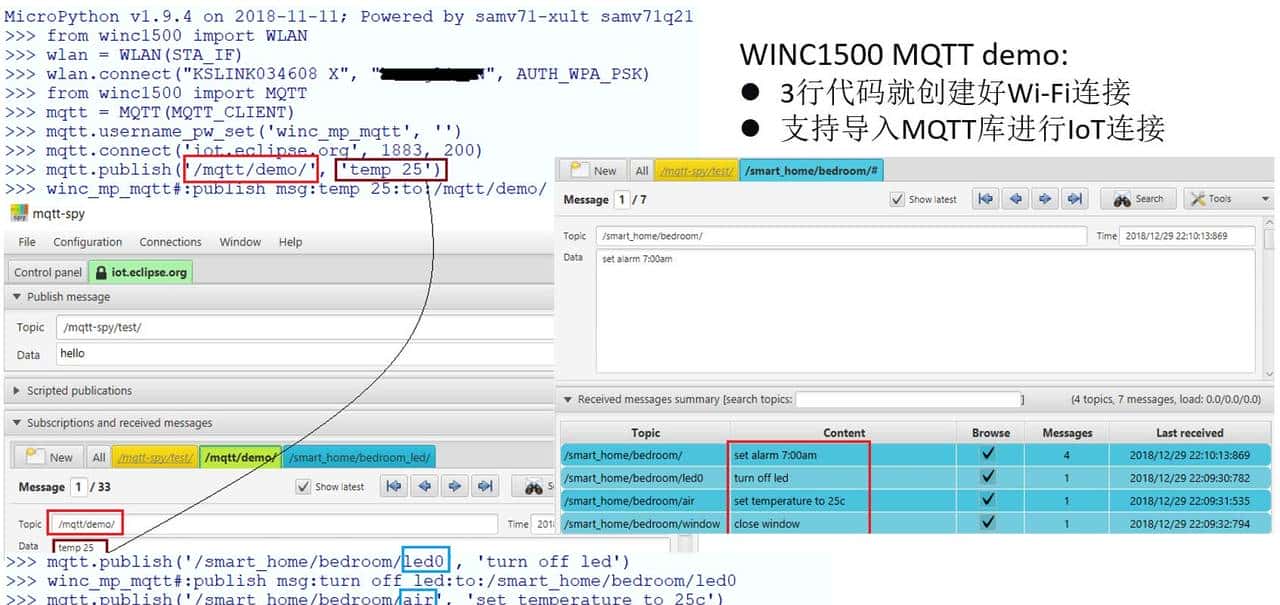Toggle Show latest checkbox in right panel
The width and height of the screenshot is (1280, 605).
[x=897, y=200]
